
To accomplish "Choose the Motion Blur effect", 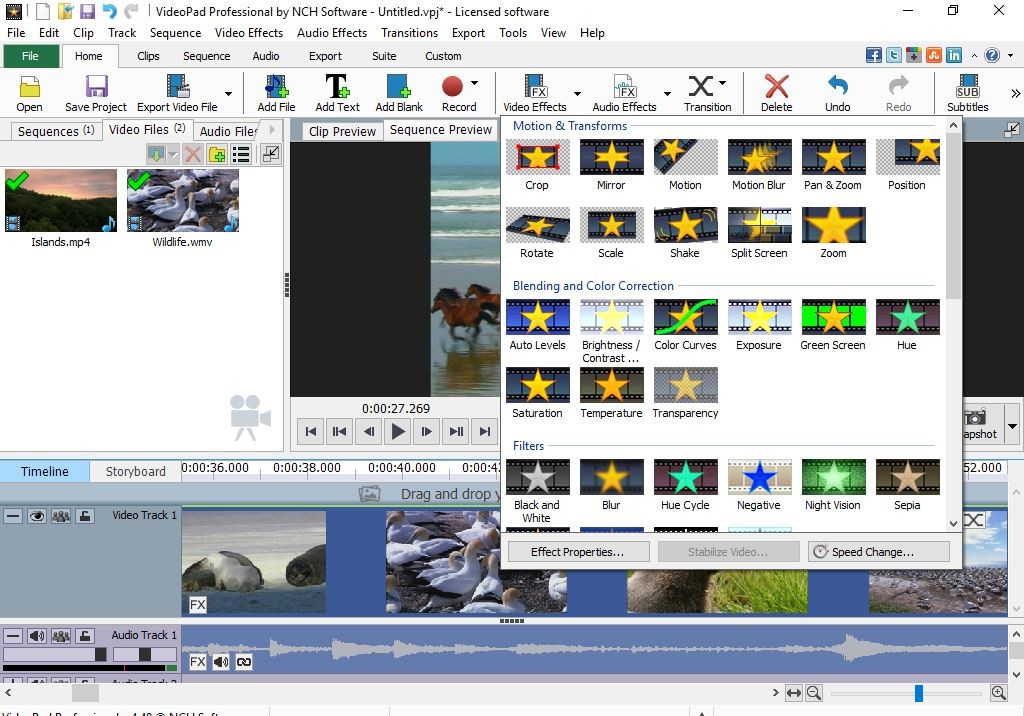I will pos(759,158).
